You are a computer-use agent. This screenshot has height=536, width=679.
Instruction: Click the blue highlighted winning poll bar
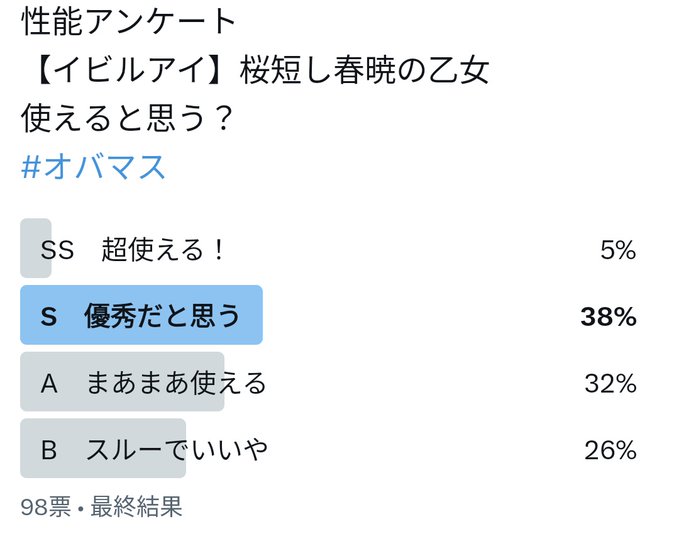[x=142, y=315]
